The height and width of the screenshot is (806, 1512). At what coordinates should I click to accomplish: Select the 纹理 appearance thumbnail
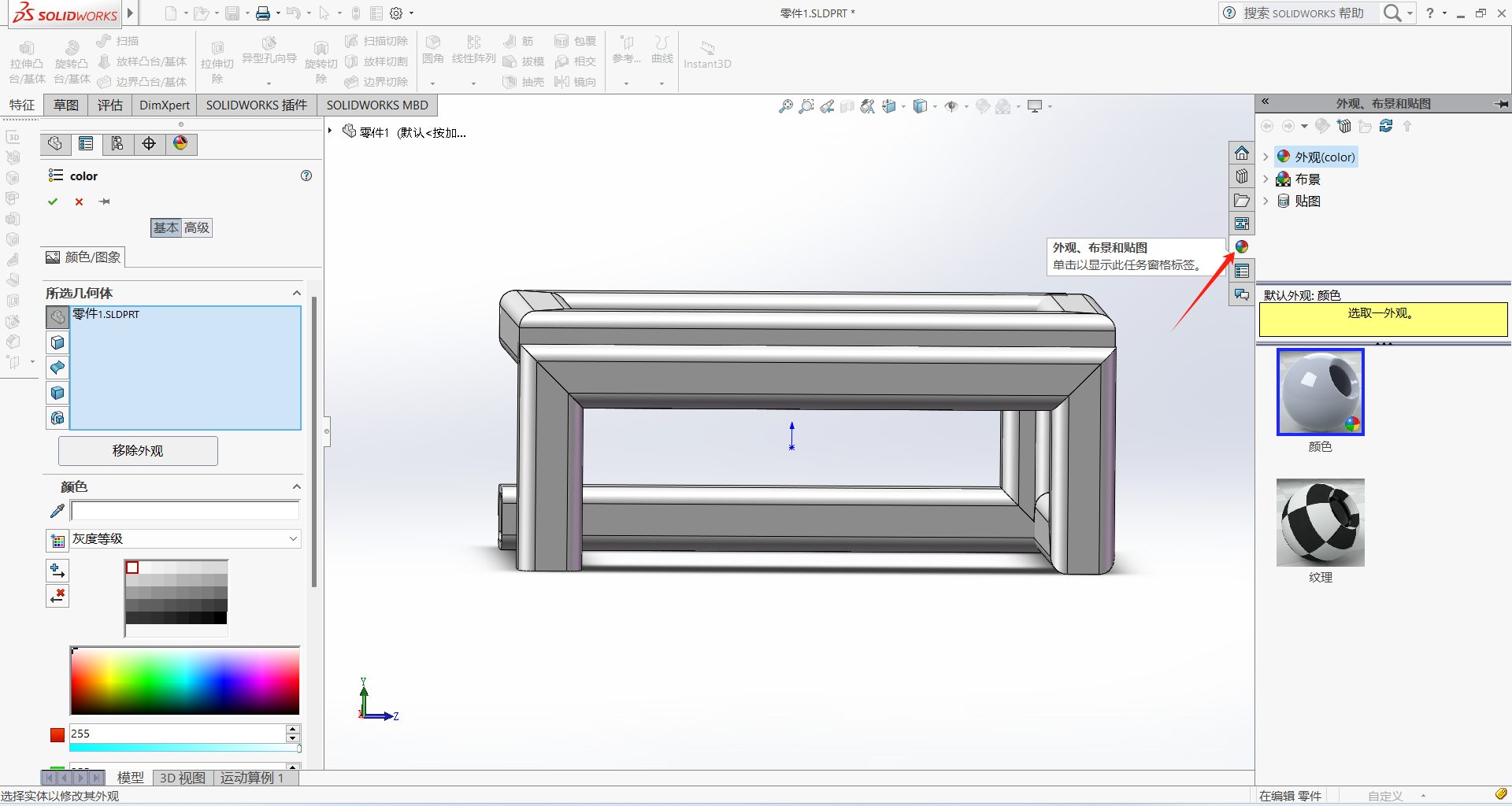click(1320, 523)
